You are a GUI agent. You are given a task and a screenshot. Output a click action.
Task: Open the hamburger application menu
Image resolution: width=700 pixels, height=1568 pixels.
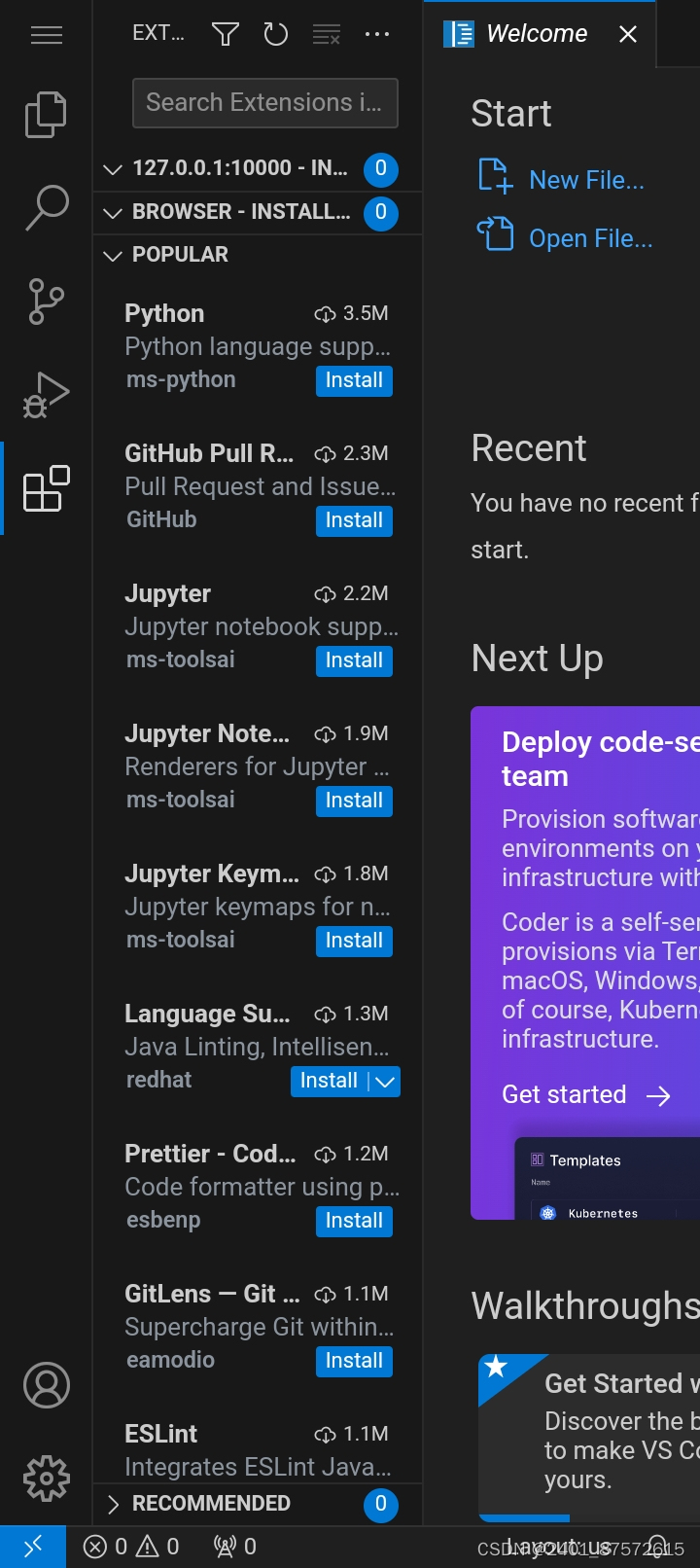pyautogui.click(x=46, y=35)
